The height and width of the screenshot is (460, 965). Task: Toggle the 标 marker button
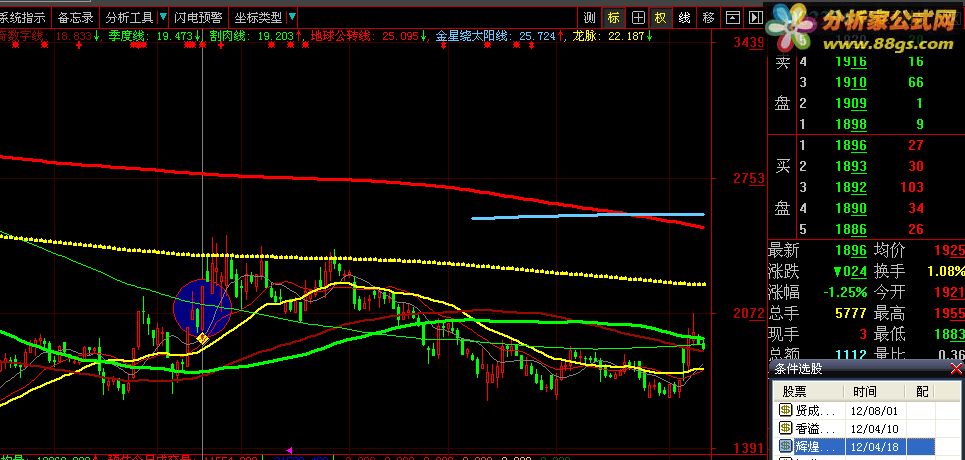(614, 18)
